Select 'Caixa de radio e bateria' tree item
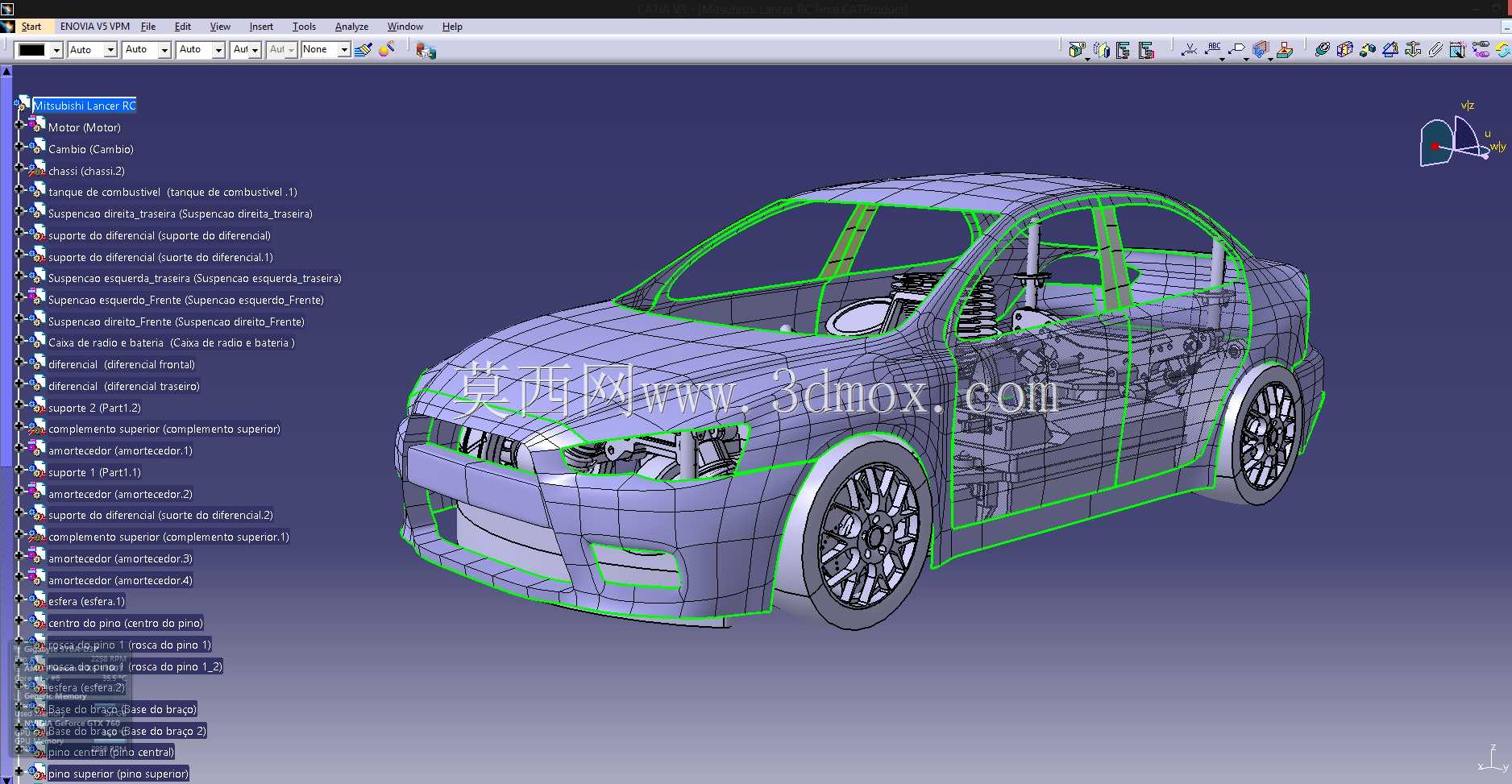Viewport: 1512px width, 784px height. 172,342
